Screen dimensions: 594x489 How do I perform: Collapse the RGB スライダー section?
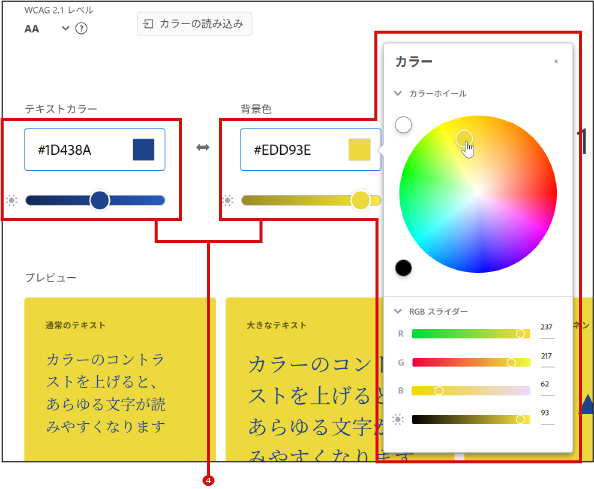tap(398, 311)
